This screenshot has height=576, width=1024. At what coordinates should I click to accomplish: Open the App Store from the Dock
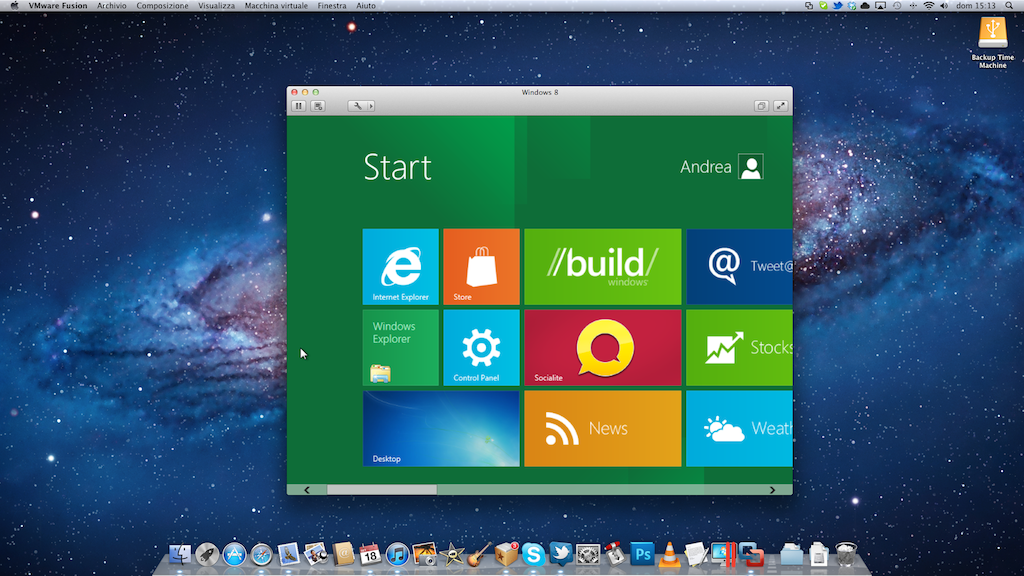pos(234,554)
